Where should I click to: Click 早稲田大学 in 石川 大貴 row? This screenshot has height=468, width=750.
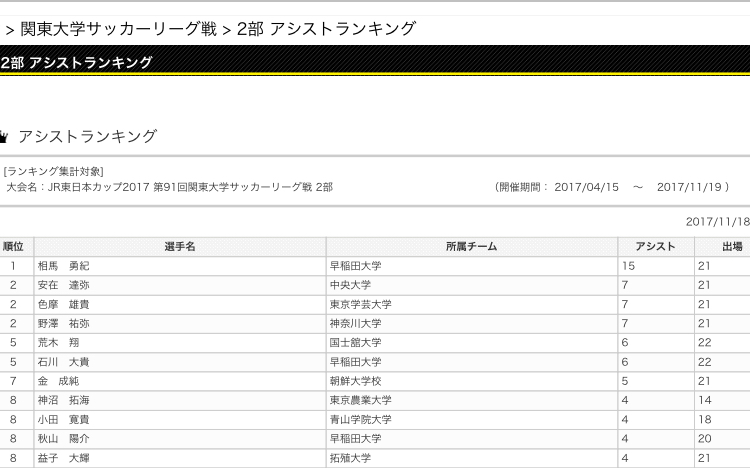tap(355, 362)
